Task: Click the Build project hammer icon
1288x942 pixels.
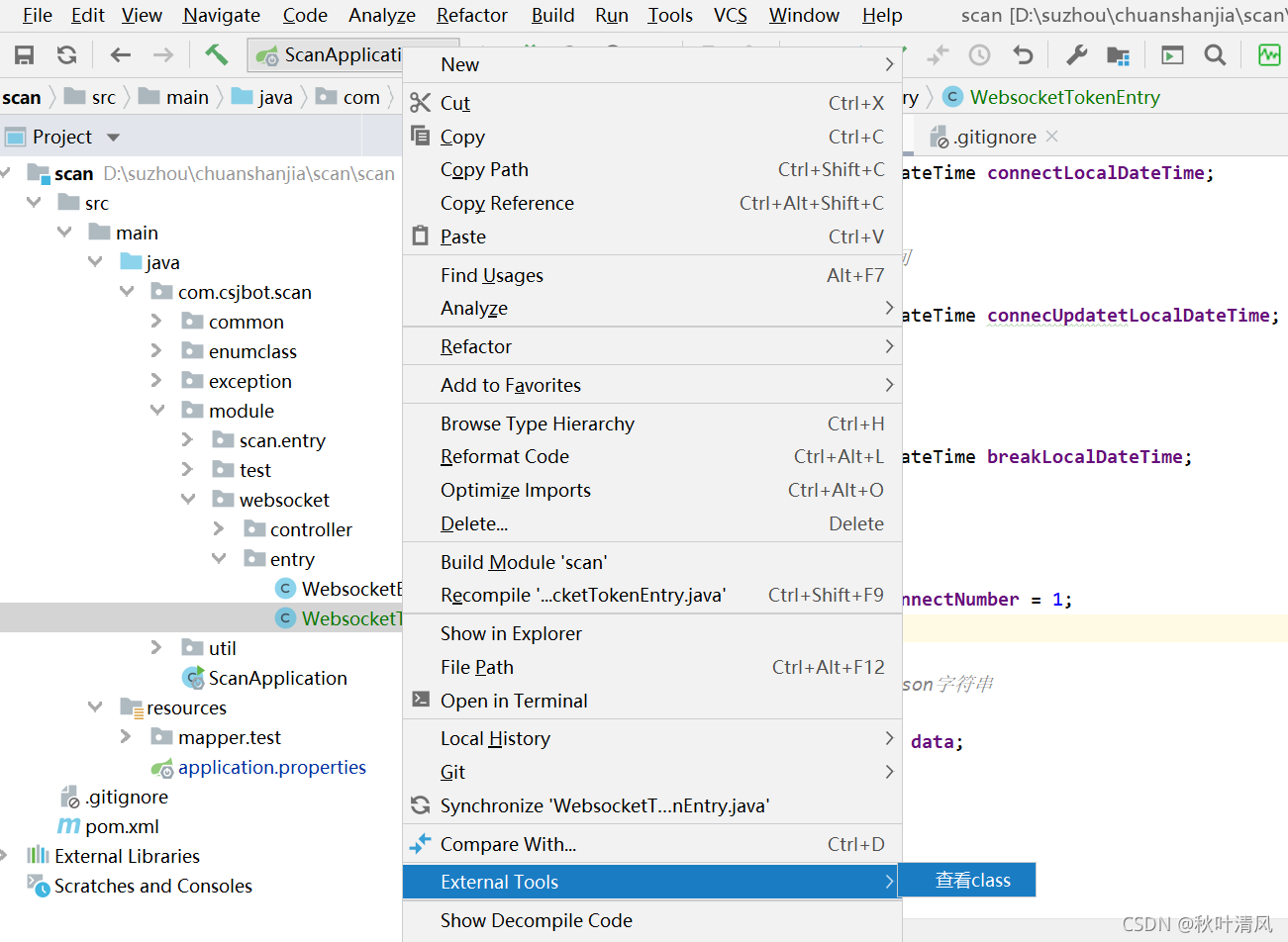Action: pos(216,54)
